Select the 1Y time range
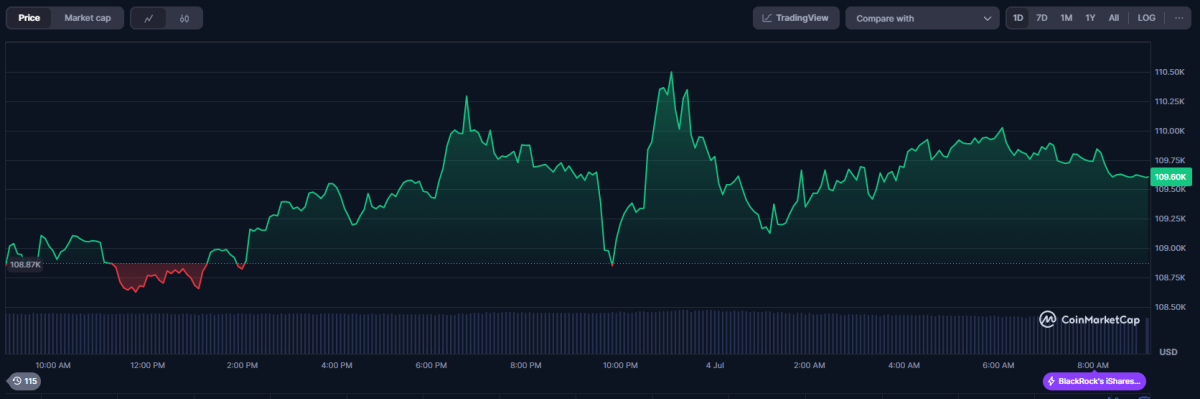The height and width of the screenshot is (399, 1200). pos(1090,18)
